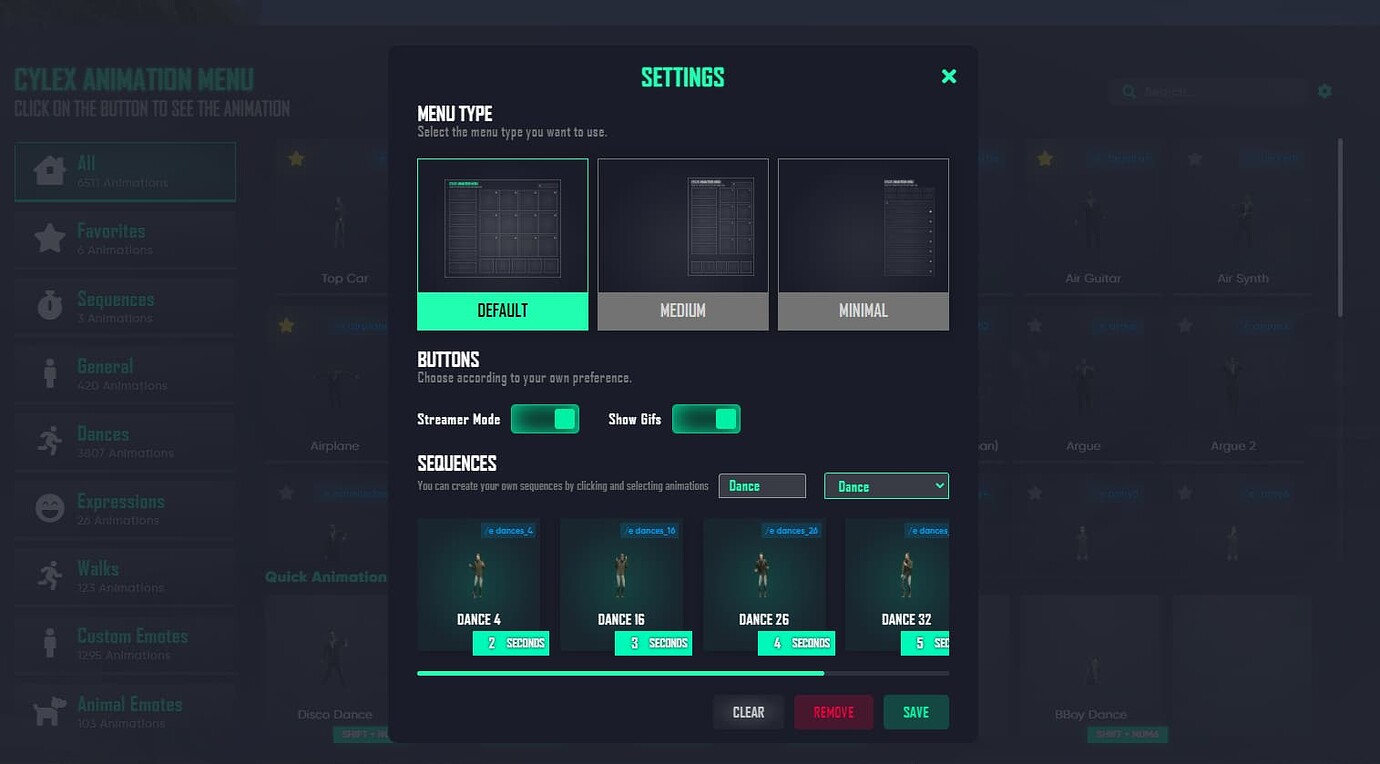Favorite Air Synth with its star icon

pos(1195,158)
